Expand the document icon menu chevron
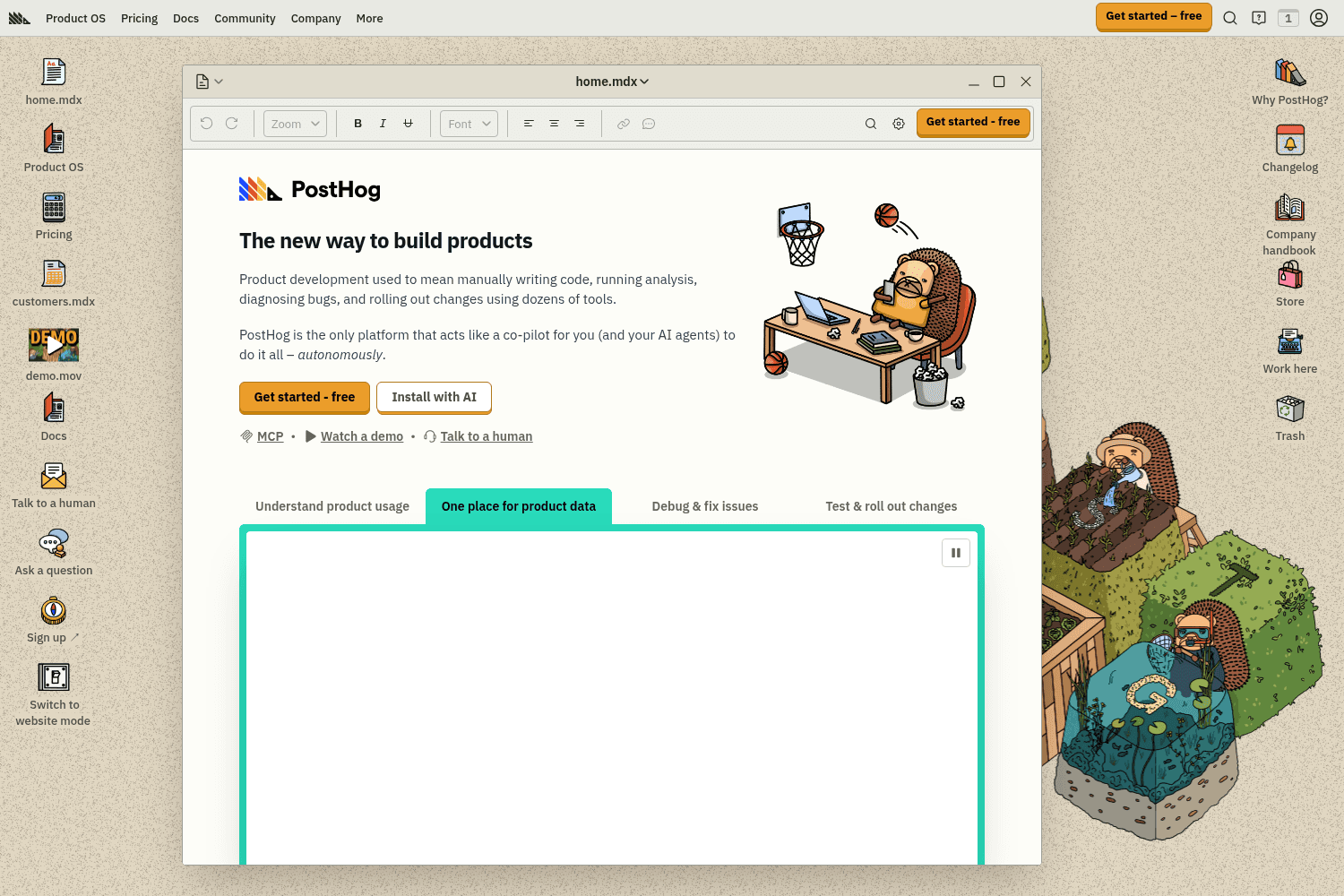1344x896 pixels. point(219,82)
